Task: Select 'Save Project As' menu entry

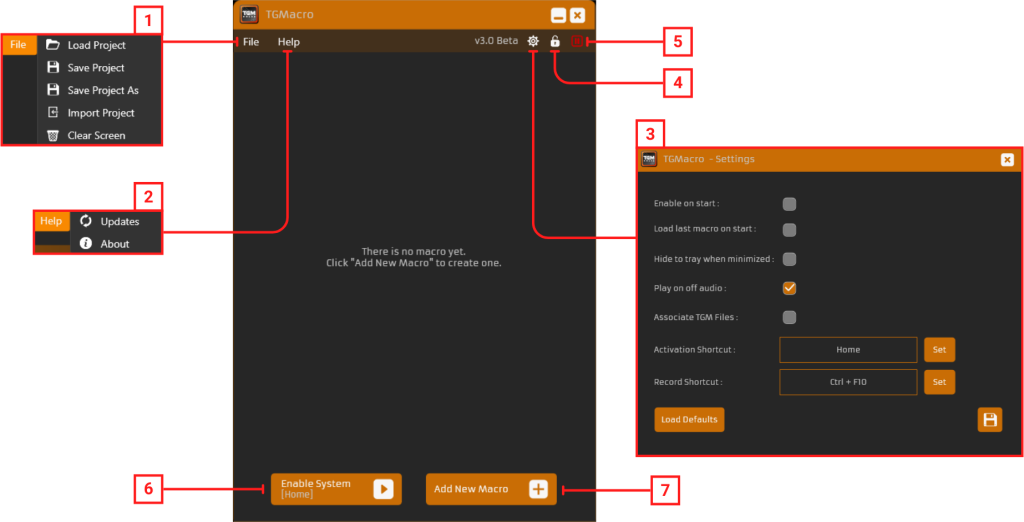Action: (x=102, y=90)
